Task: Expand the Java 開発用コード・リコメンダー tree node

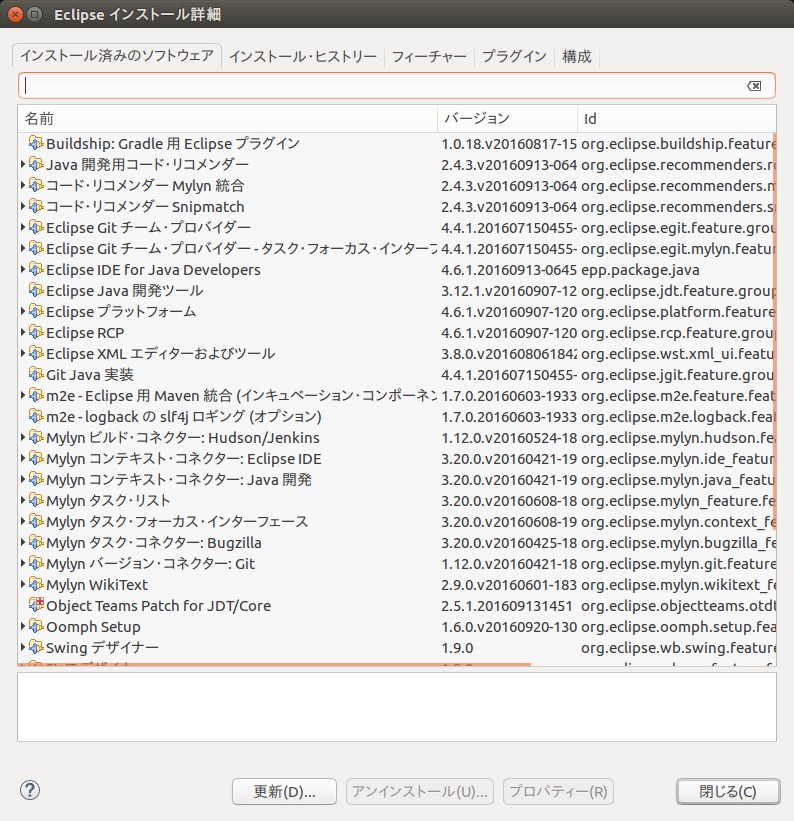Action: [x=23, y=164]
